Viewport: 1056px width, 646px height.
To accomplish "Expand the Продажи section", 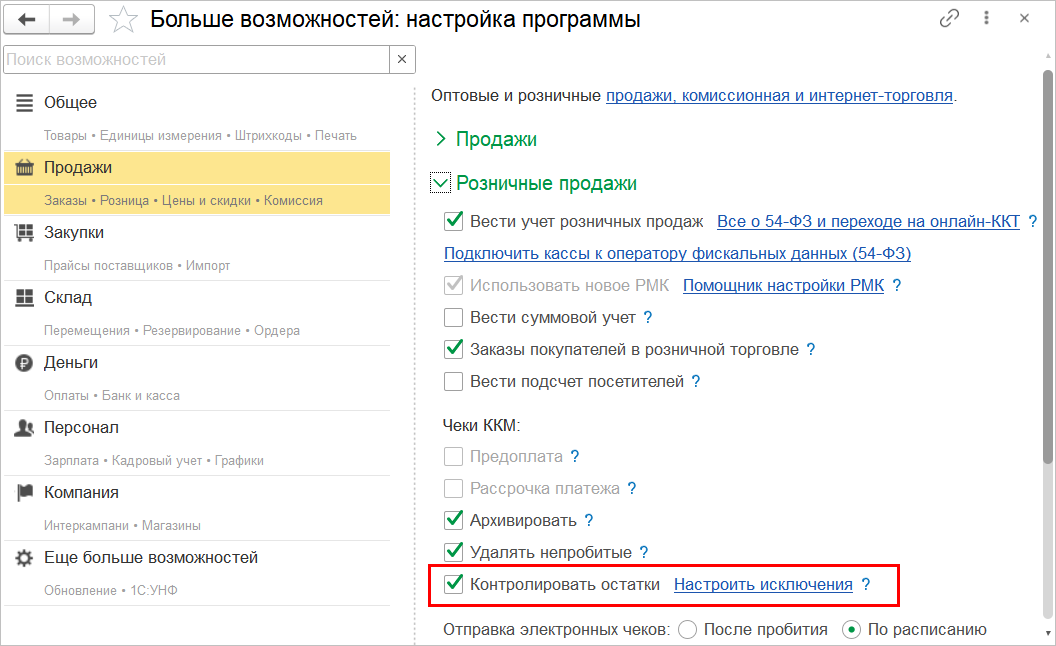I will coord(442,140).
